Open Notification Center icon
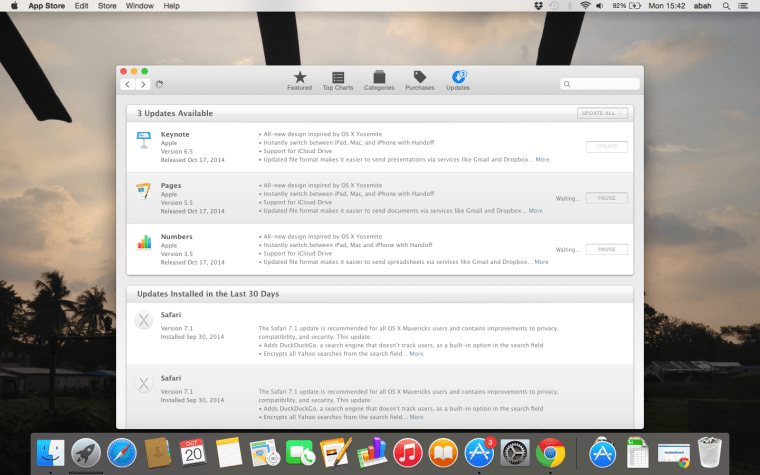This screenshot has width=760, height=475. (743, 6)
